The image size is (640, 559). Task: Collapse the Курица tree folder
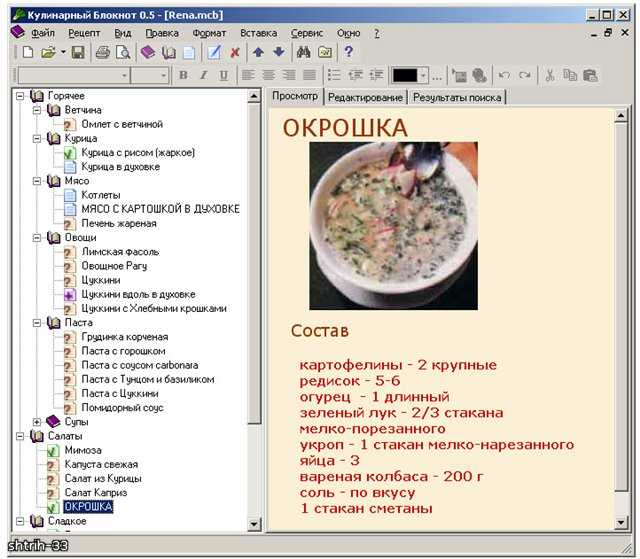[x=37, y=139]
